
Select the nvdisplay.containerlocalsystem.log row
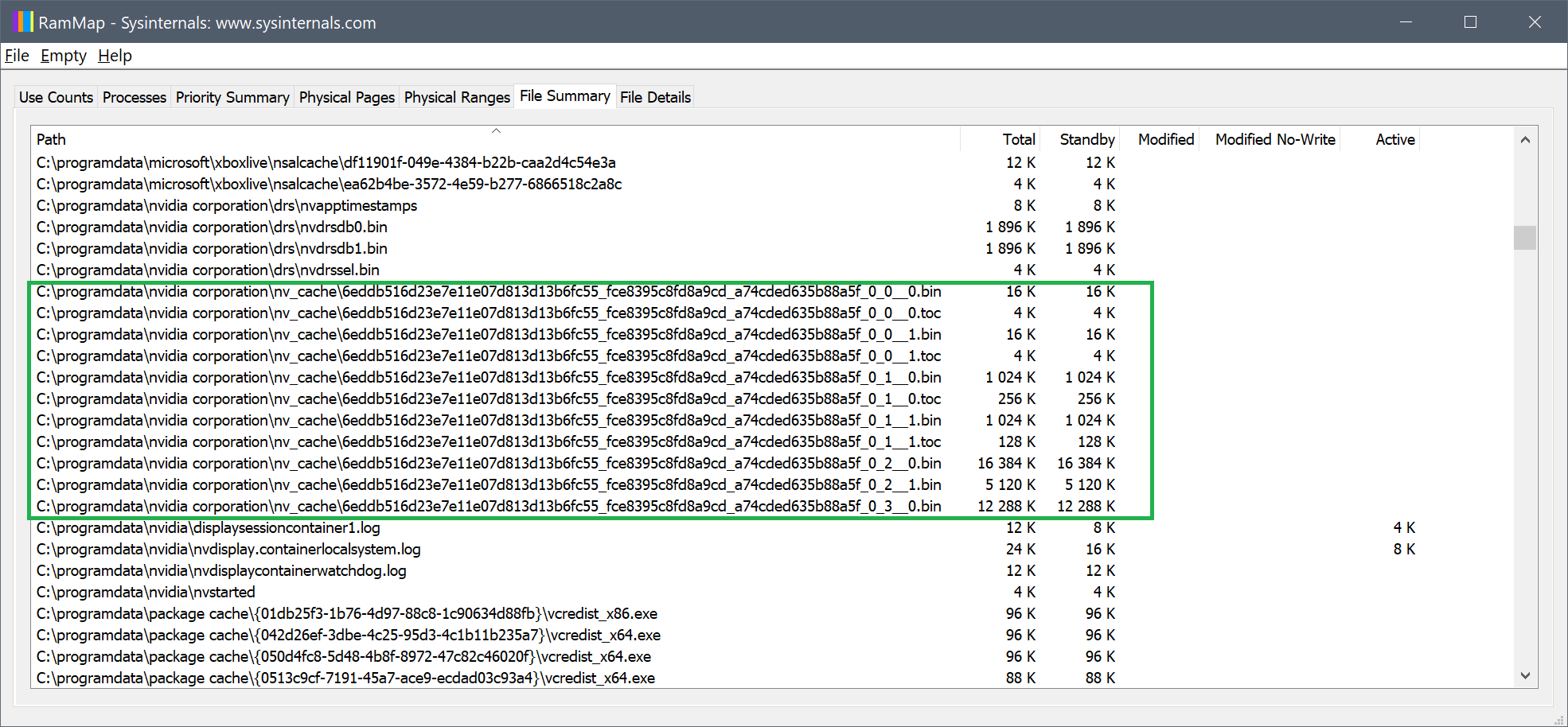point(725,549)
